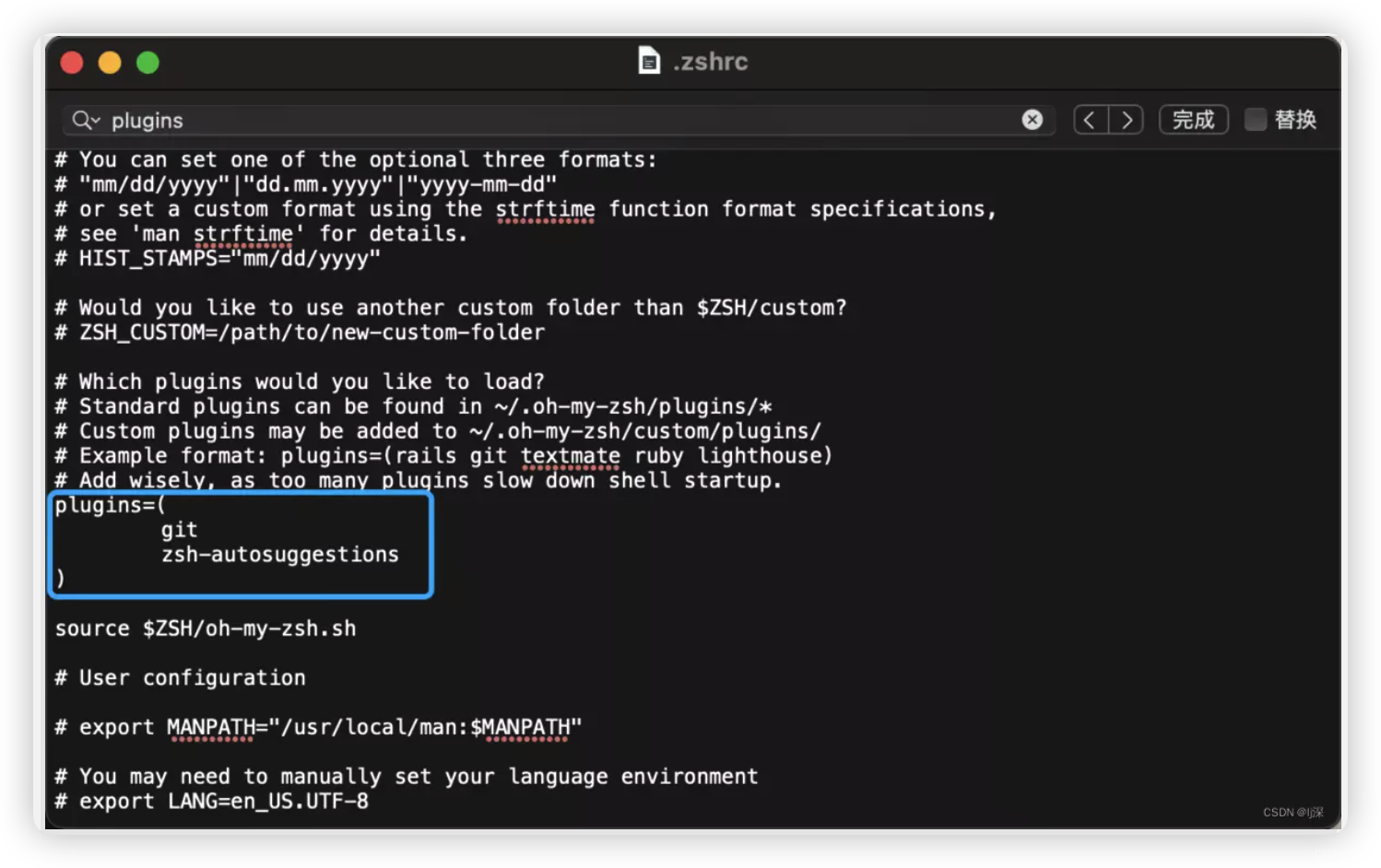Click the document icon in the title bar
The height and width of the screenshot is (868, 1381).
[x=649, y=62]
